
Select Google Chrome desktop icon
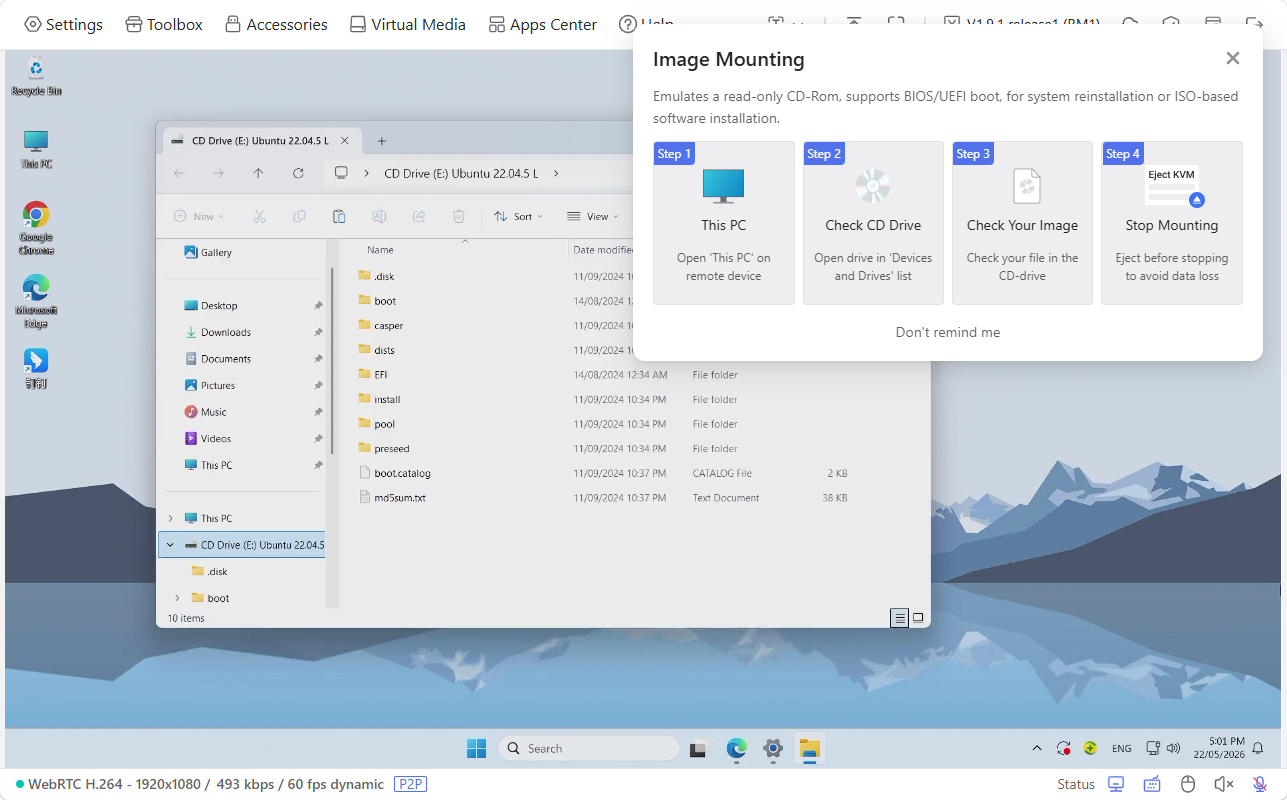pos(36,229)
